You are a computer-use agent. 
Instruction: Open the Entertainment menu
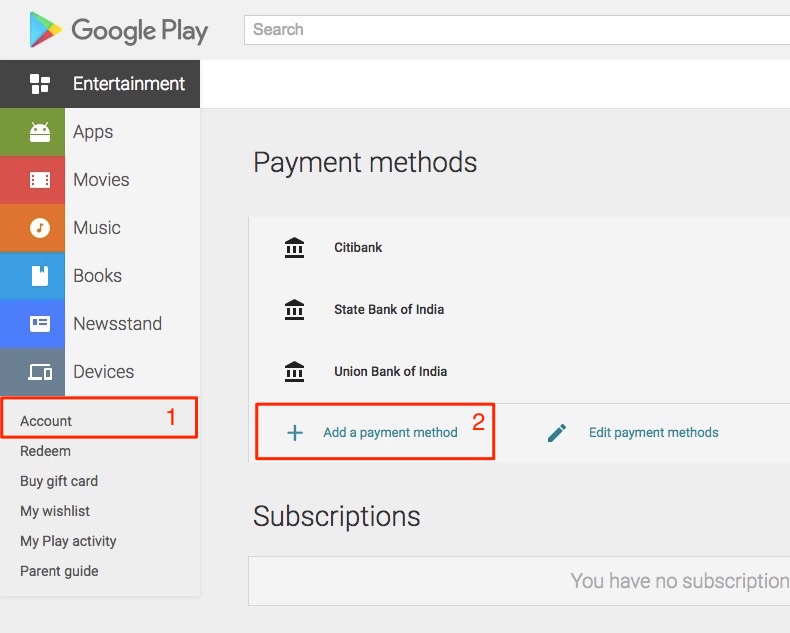tap(100, 84)
